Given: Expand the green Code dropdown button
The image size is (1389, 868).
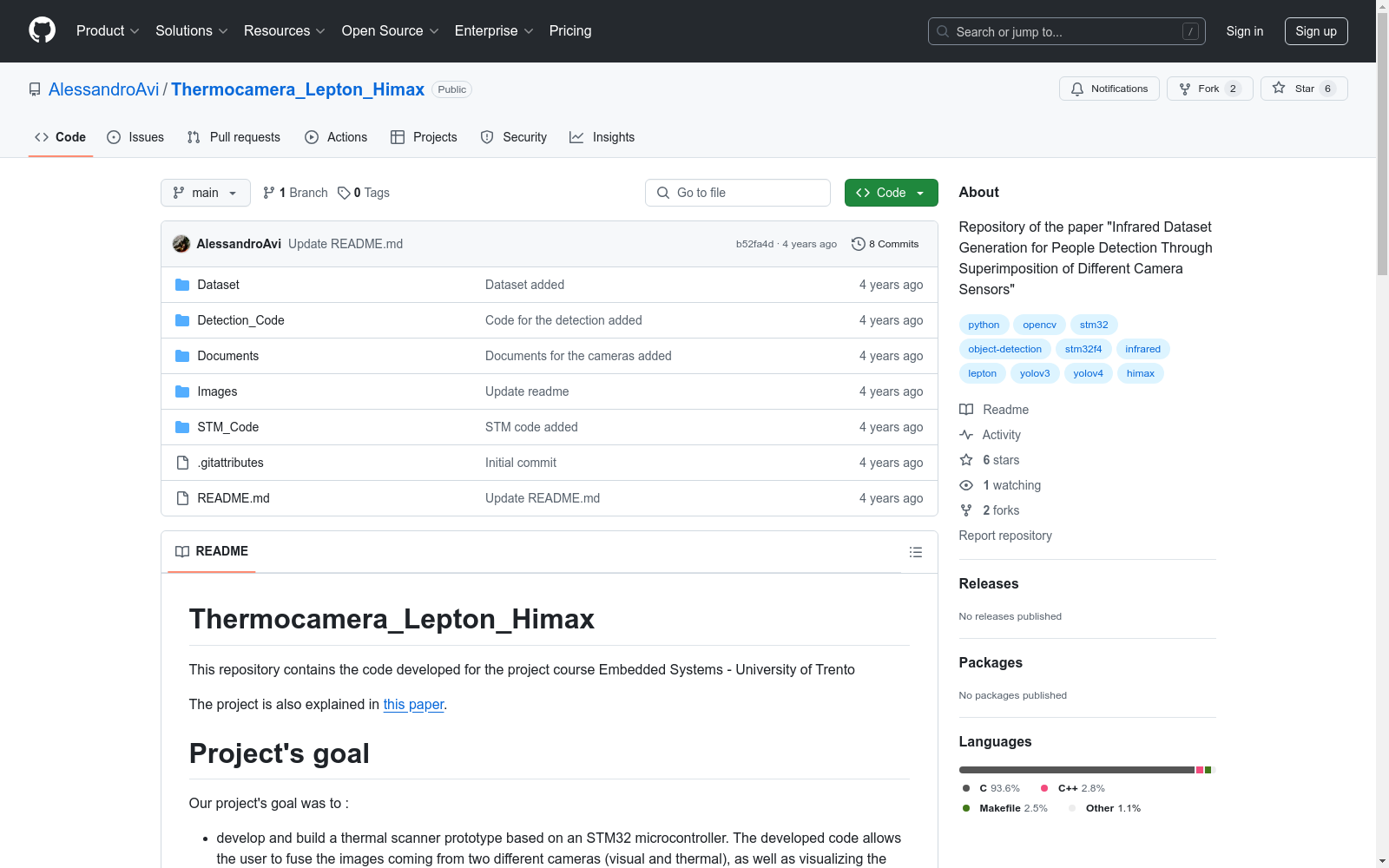Looking at the screenshot, I should (x=891, y=193).
